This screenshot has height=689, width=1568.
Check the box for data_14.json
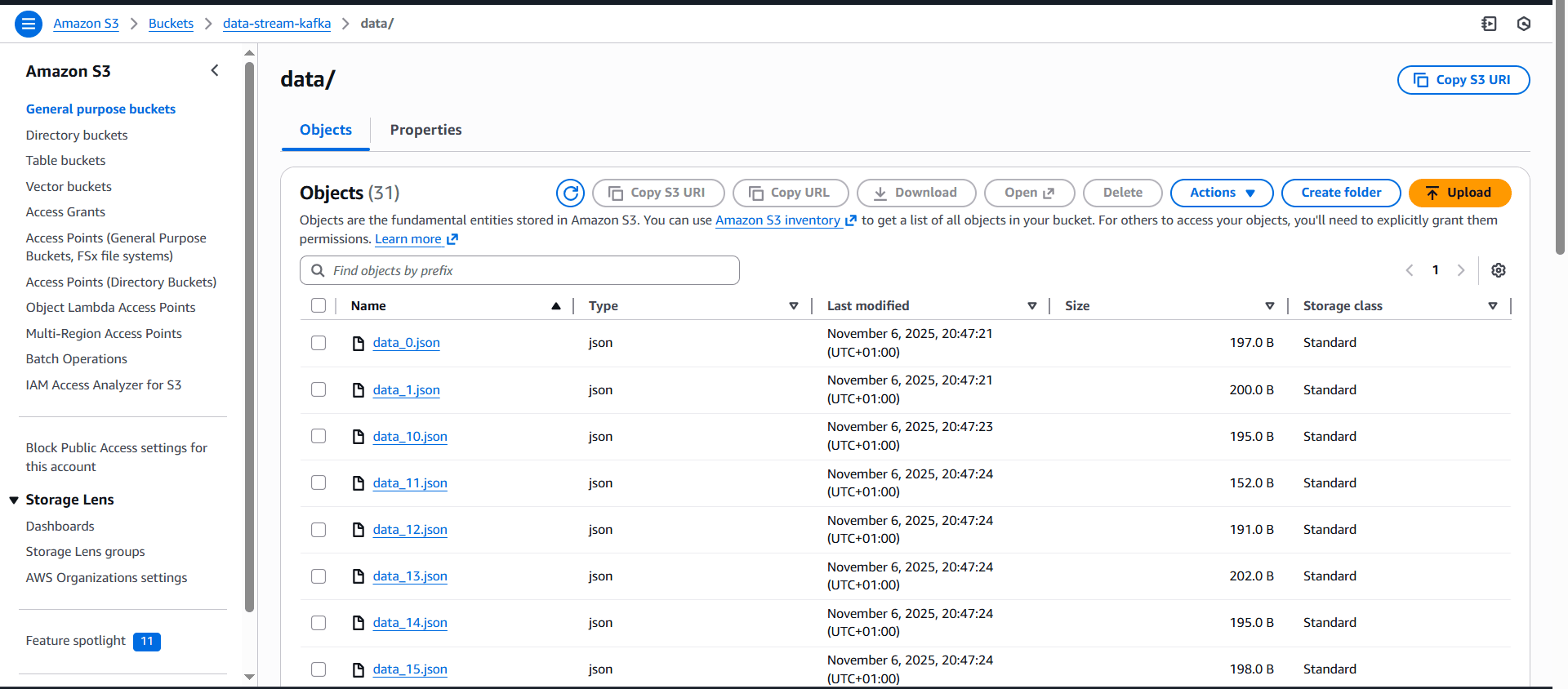[318, 623]
